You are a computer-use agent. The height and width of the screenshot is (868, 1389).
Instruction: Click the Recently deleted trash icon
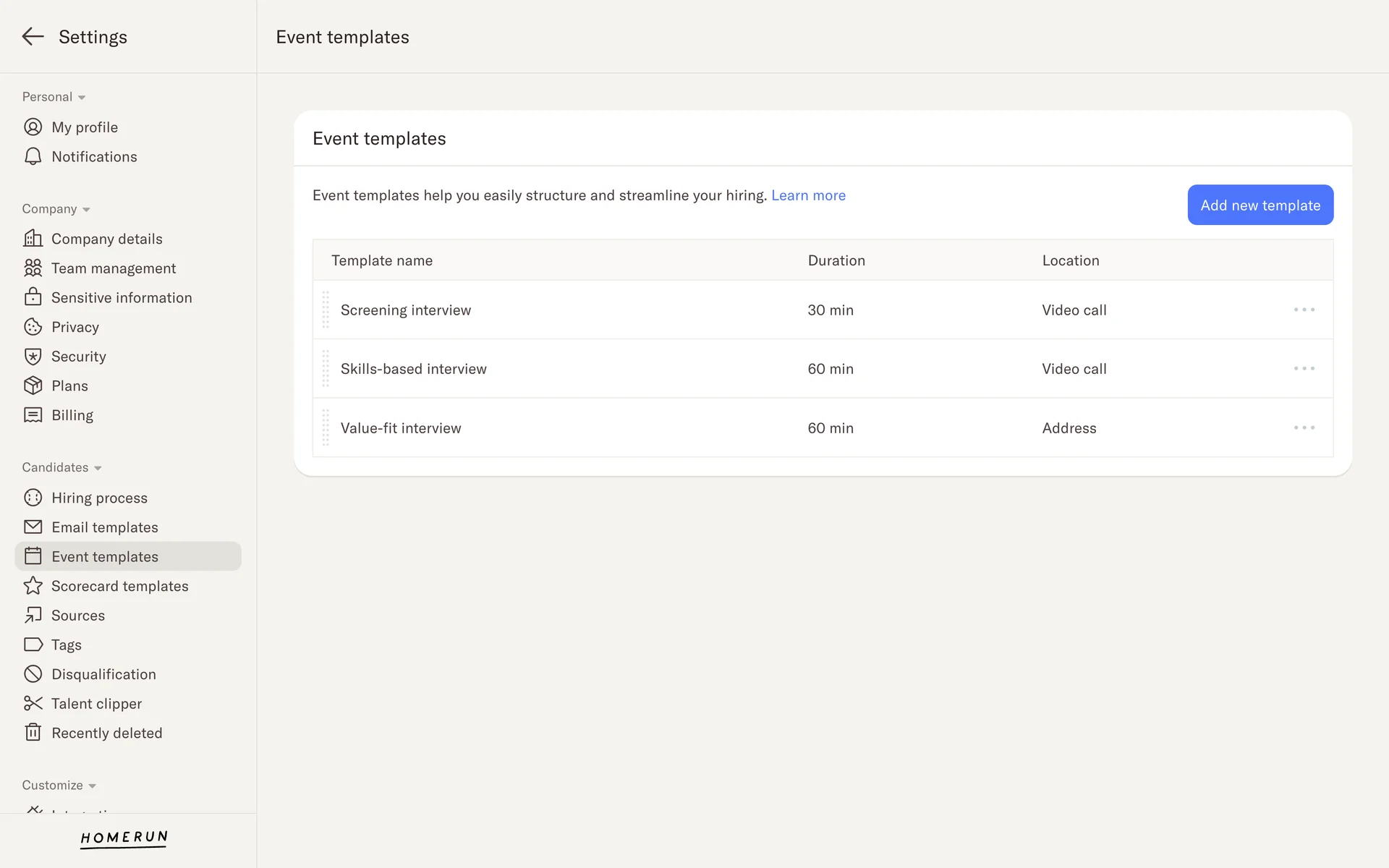tap(33, 733)
